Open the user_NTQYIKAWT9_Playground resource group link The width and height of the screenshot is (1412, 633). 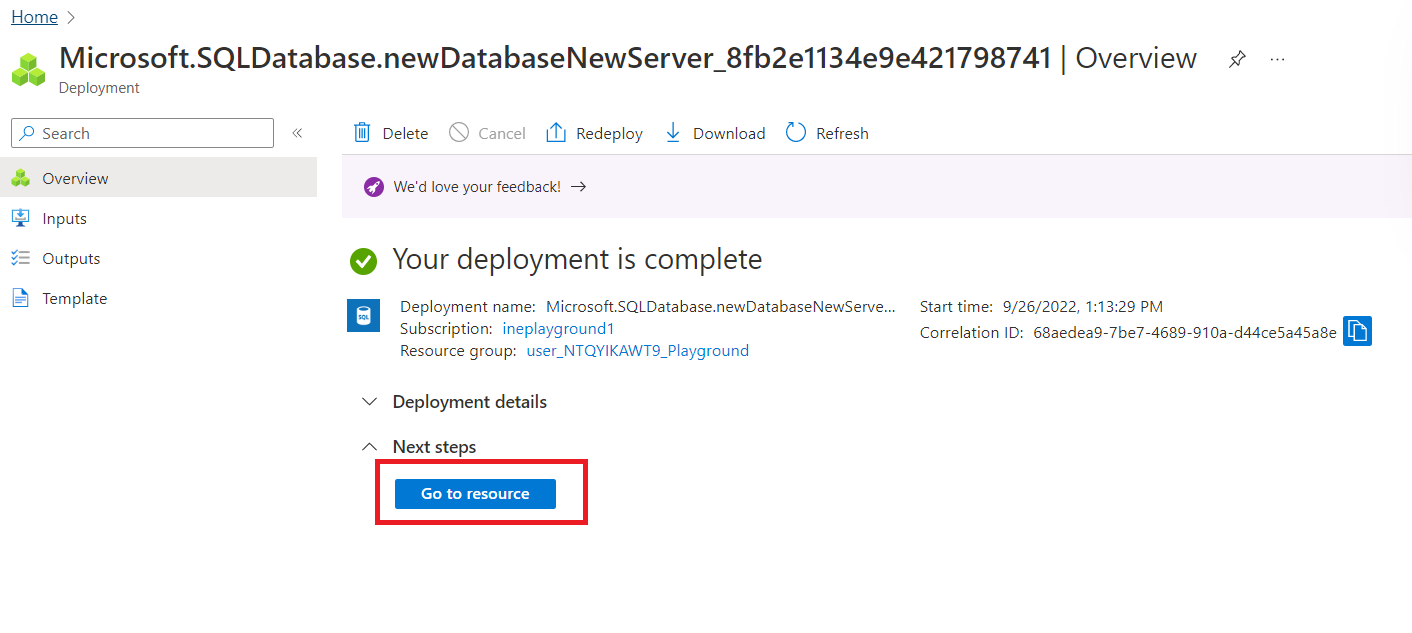point(637,351)
